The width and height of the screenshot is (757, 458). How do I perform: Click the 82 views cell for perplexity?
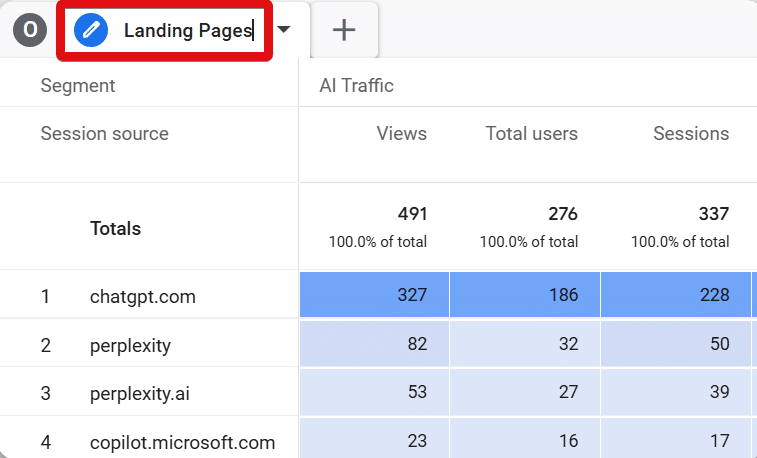point(375,344)
